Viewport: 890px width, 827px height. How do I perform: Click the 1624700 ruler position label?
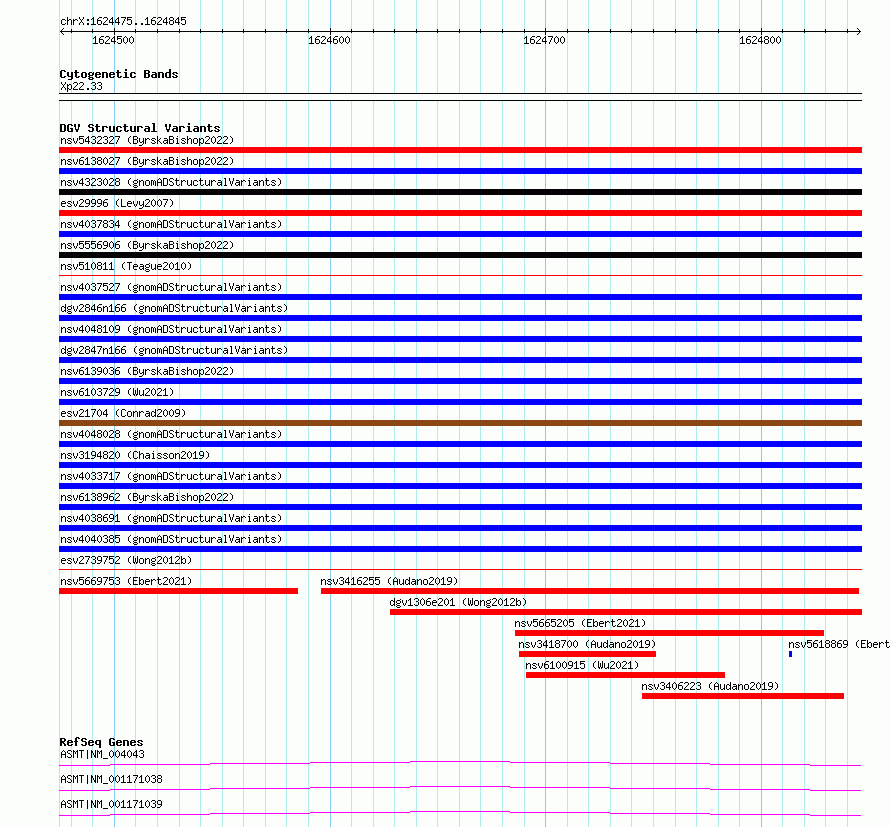544,40
